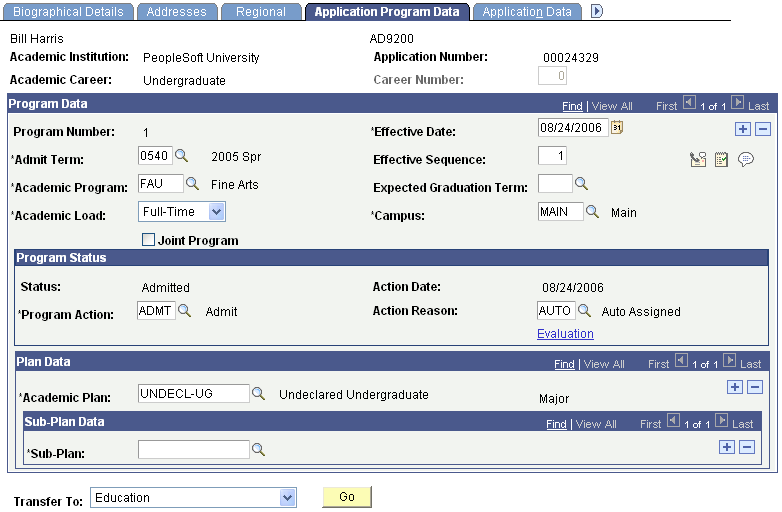
Task: Add a new Program Data row
Action: [x=743, y=129]
